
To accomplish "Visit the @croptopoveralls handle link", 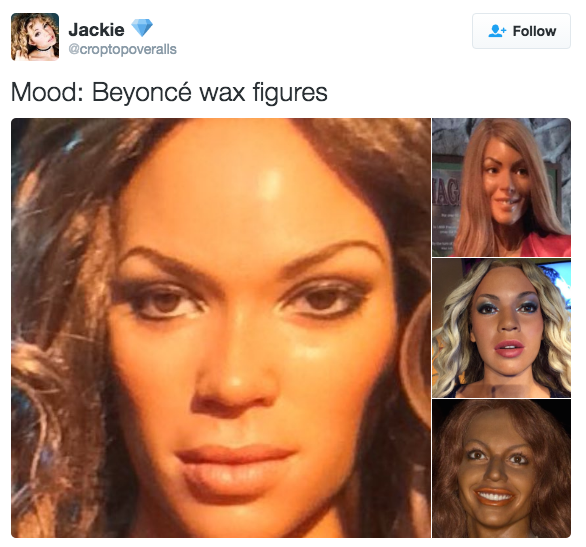I will click(123, 49).
